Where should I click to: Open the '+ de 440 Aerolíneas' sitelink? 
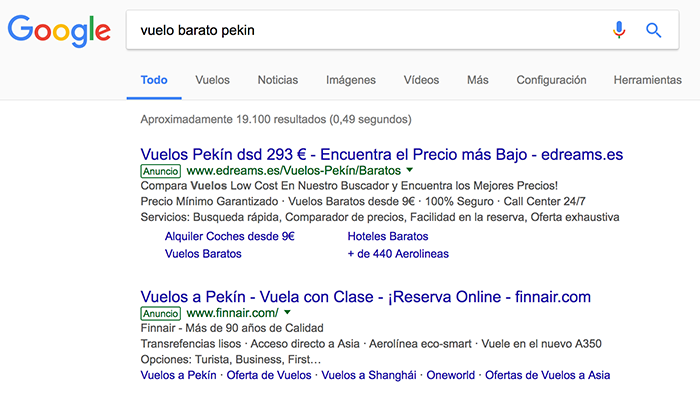coord(397,254)
